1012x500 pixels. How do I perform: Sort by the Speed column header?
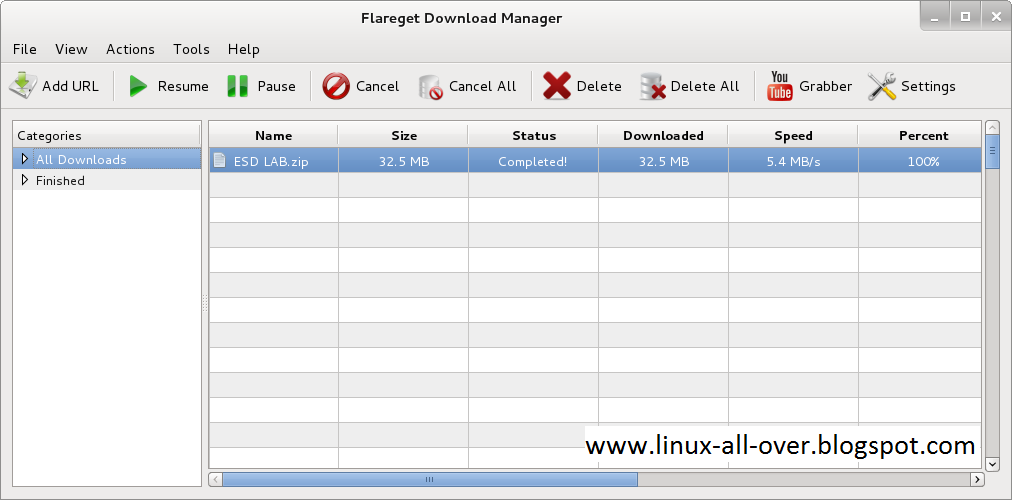[x=793, y=135]
